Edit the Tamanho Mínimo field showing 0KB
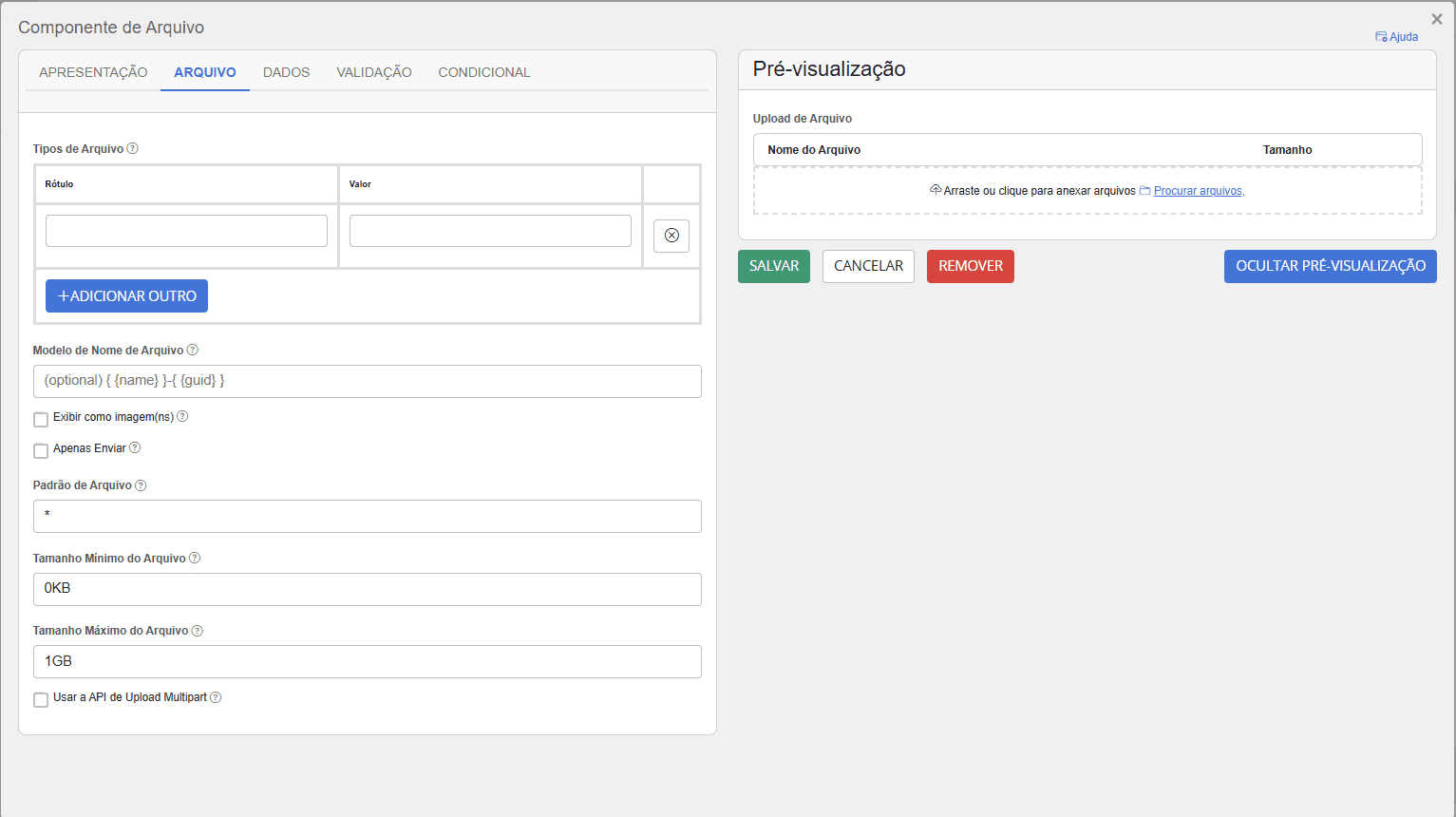Screen dimensions: 1456x817 pyautogui.click(x=368, y=589)
